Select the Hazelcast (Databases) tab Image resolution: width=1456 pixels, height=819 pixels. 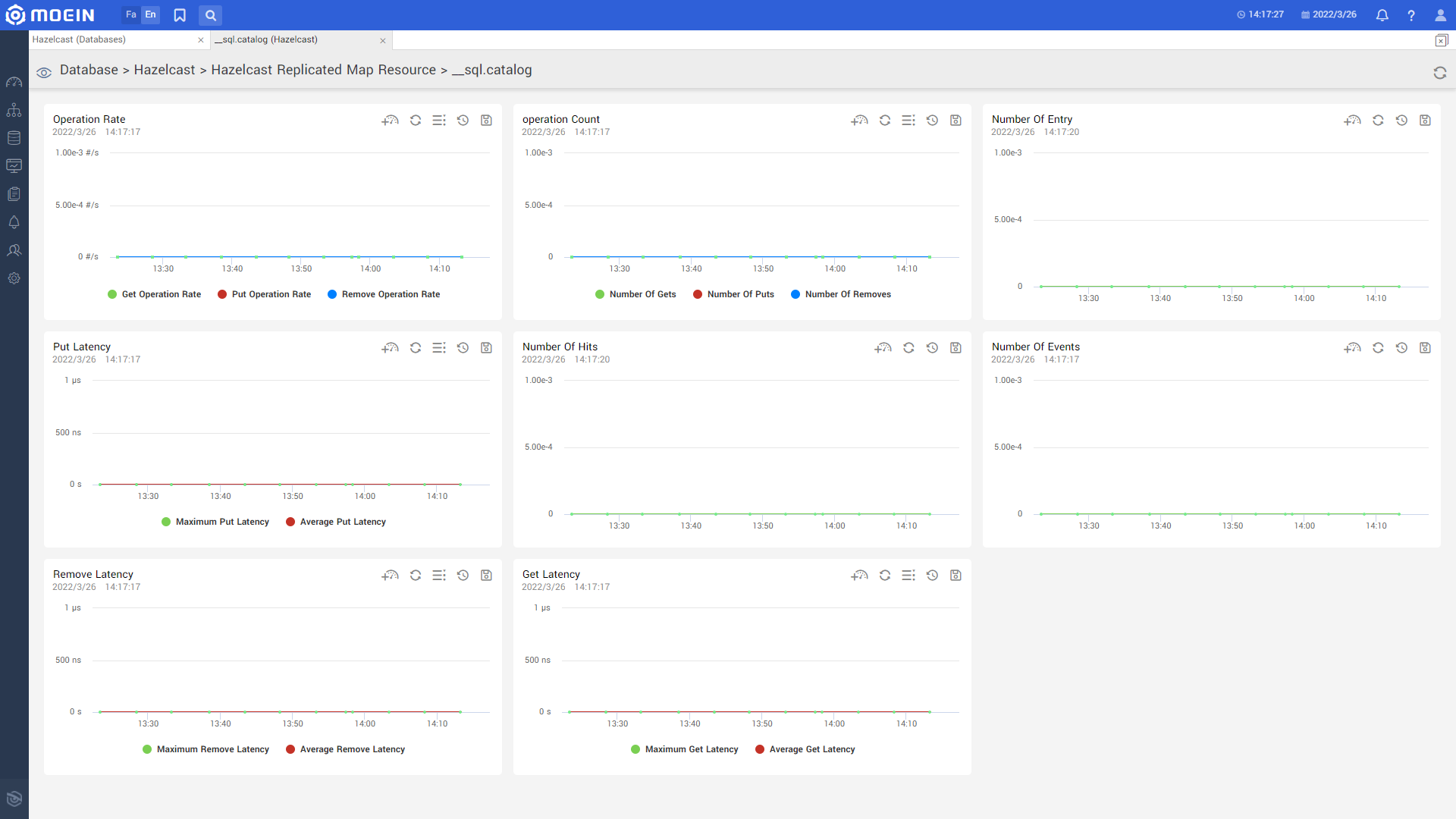(x=78, y=40)
